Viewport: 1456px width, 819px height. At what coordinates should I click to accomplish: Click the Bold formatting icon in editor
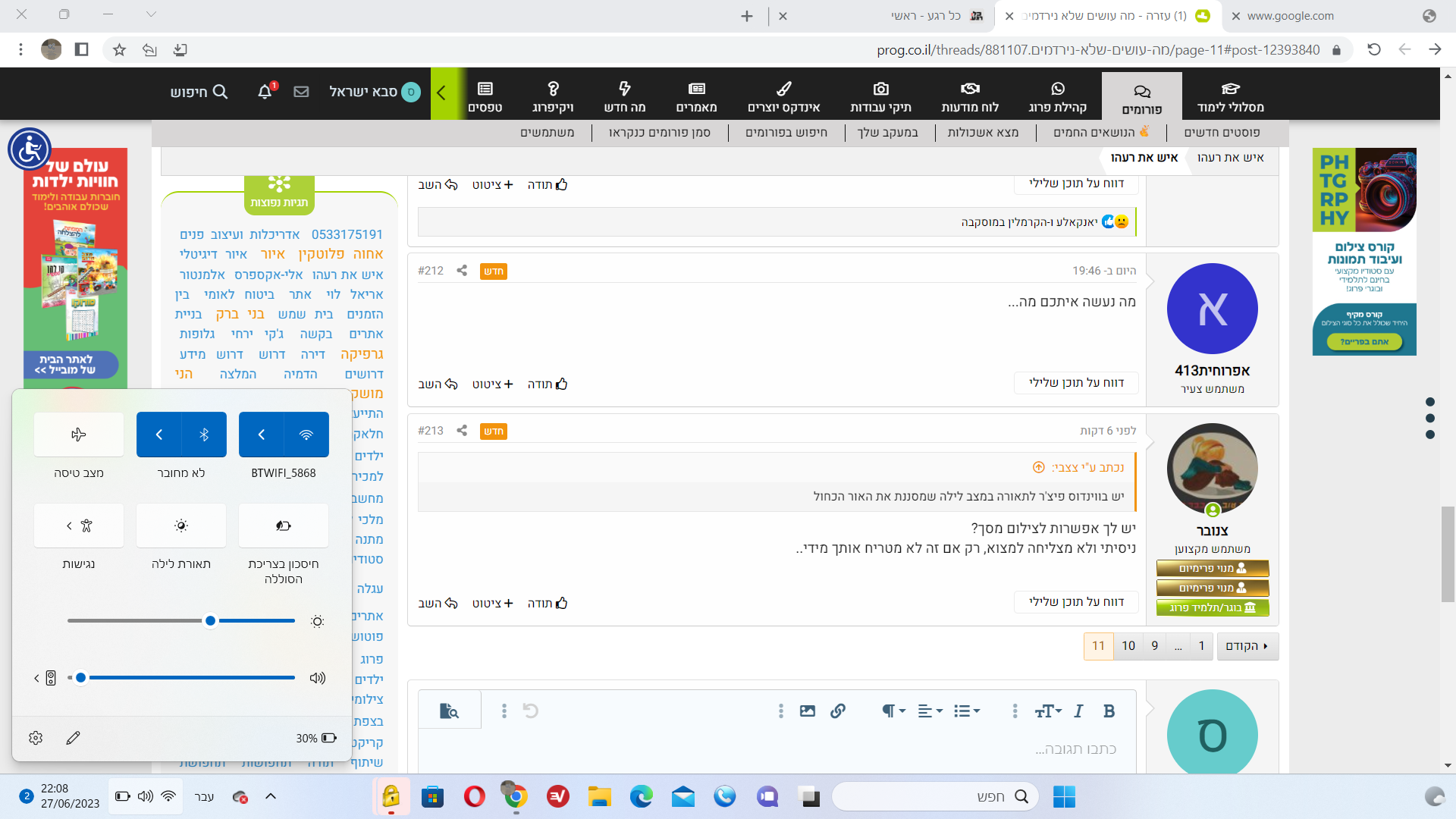click(x=1109, y=711)
